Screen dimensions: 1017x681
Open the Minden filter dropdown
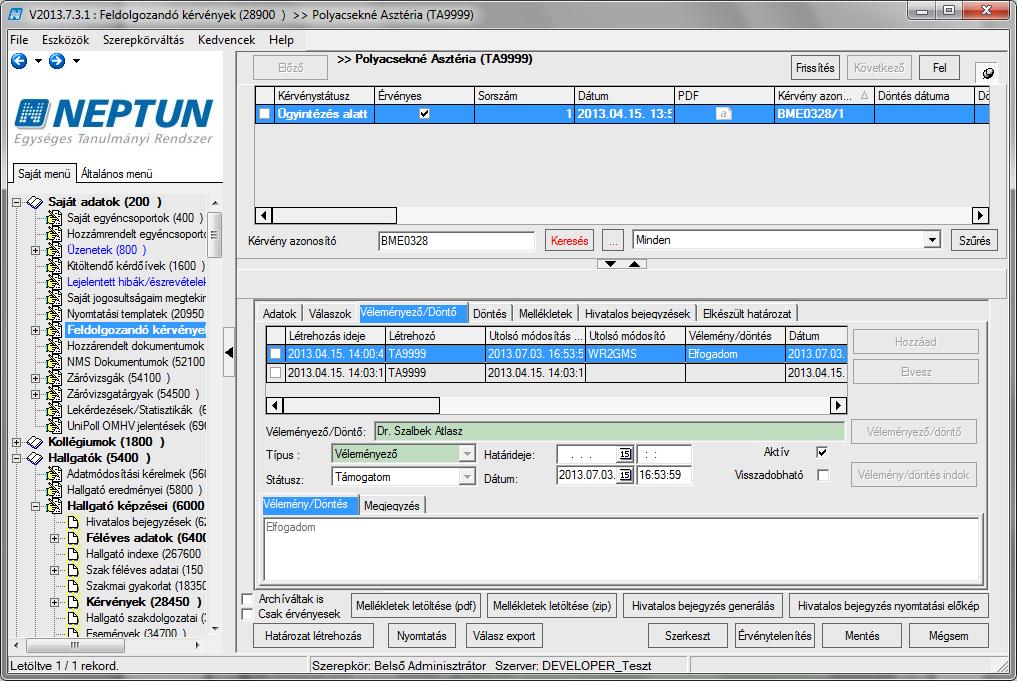coord(932,240)
